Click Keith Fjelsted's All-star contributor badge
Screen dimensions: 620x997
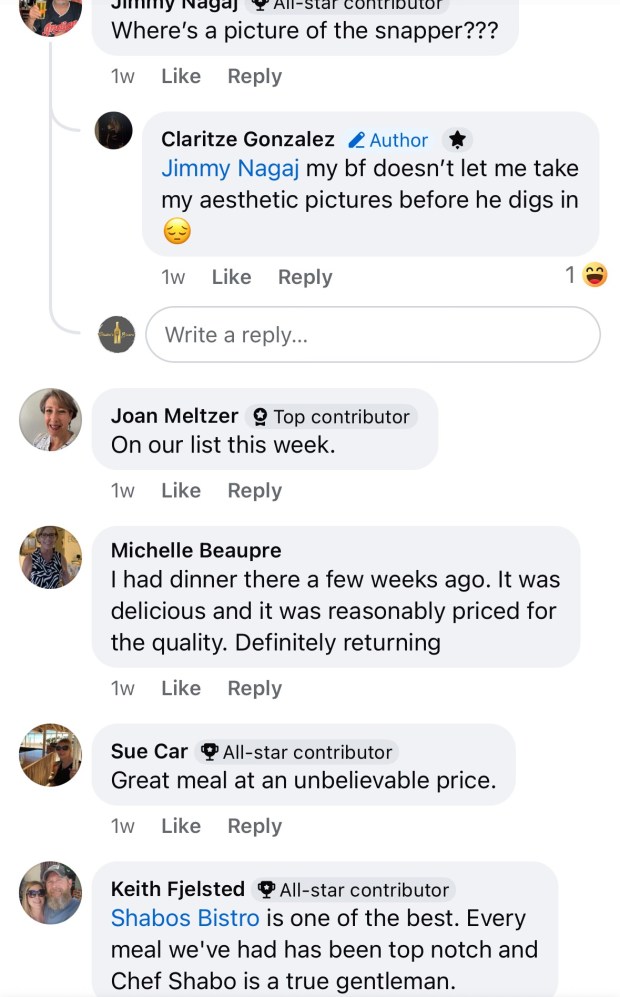(354, 889)
